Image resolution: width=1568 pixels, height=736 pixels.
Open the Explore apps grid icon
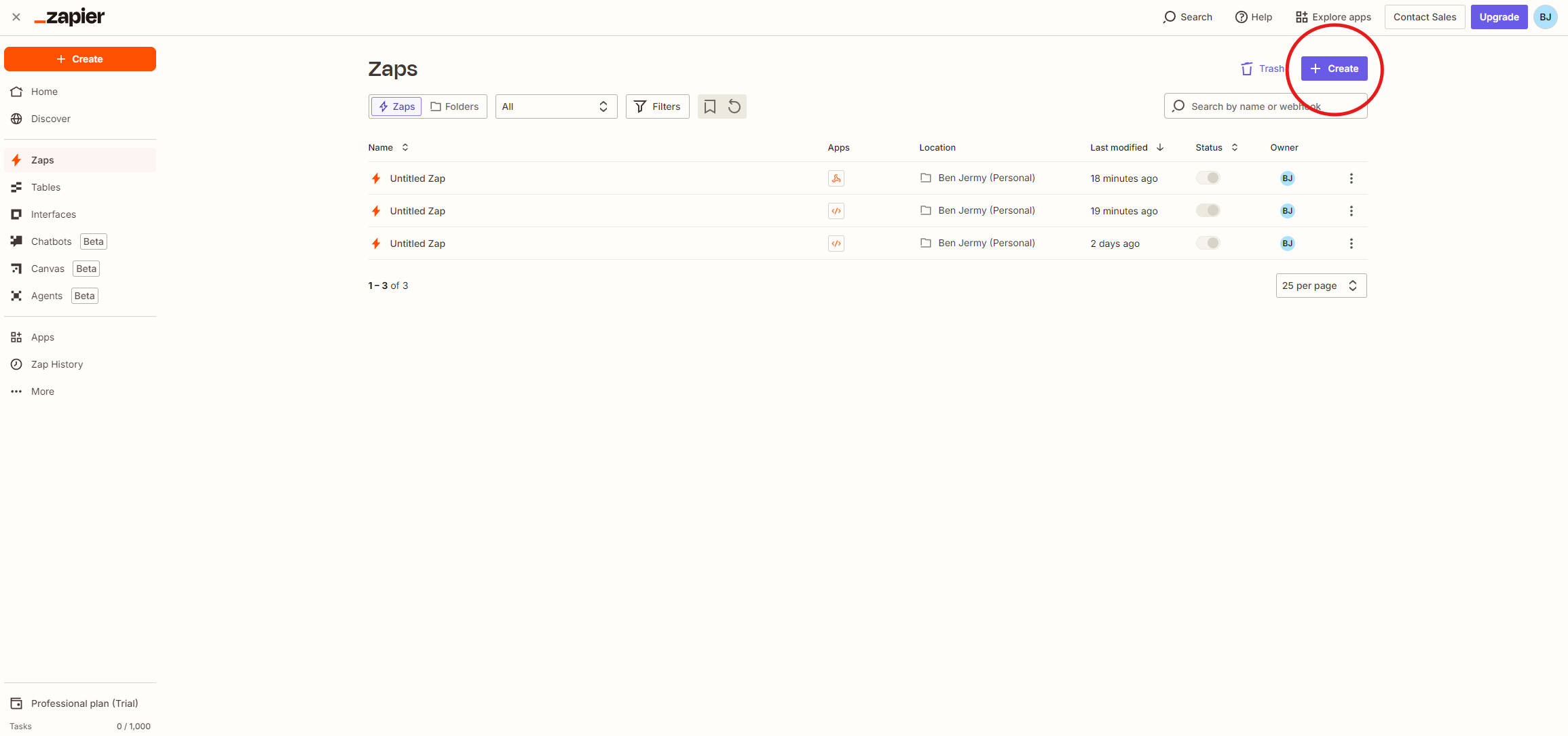[1301, 17]
